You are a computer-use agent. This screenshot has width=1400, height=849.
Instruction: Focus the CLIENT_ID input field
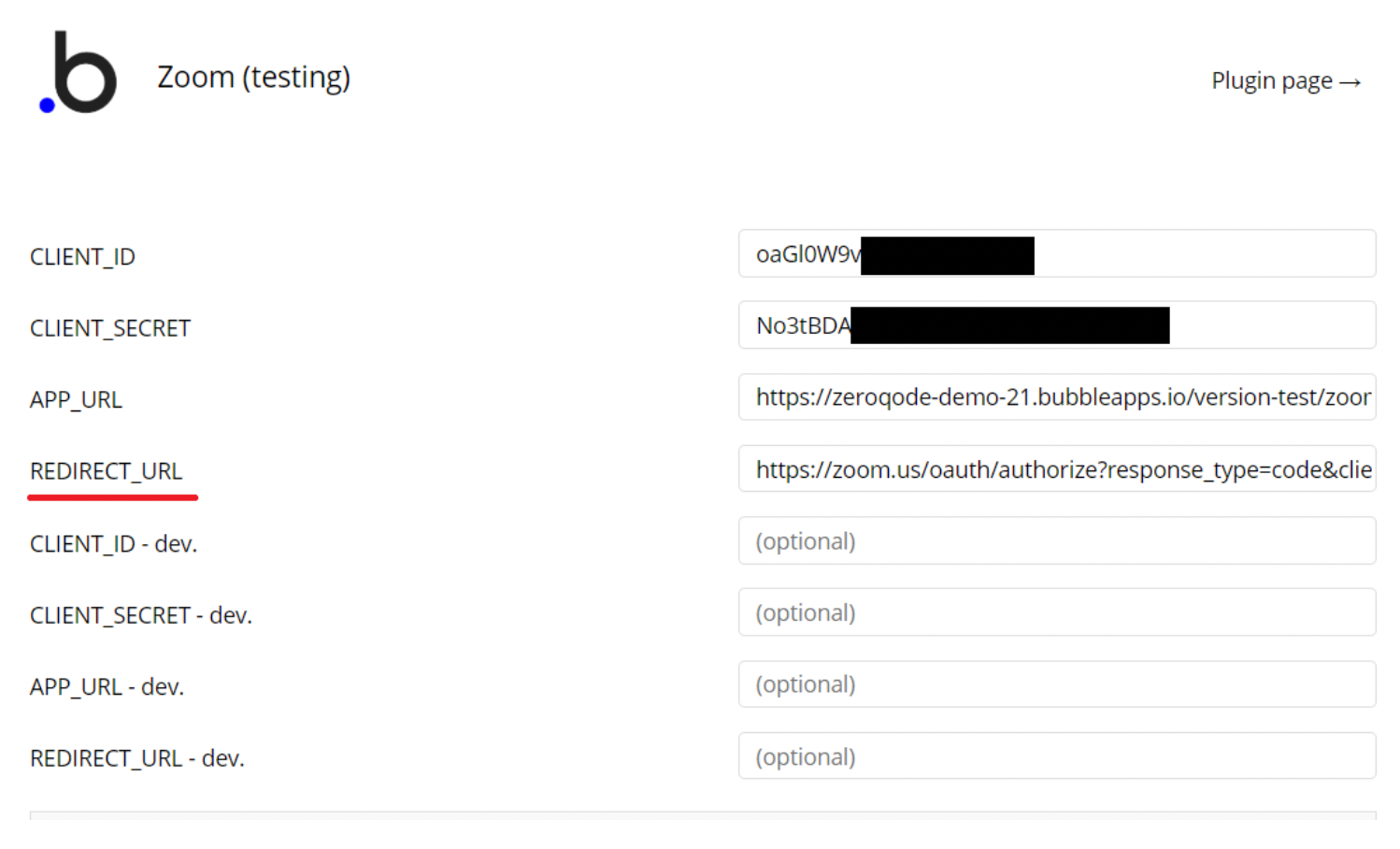tap(1057, 253)
